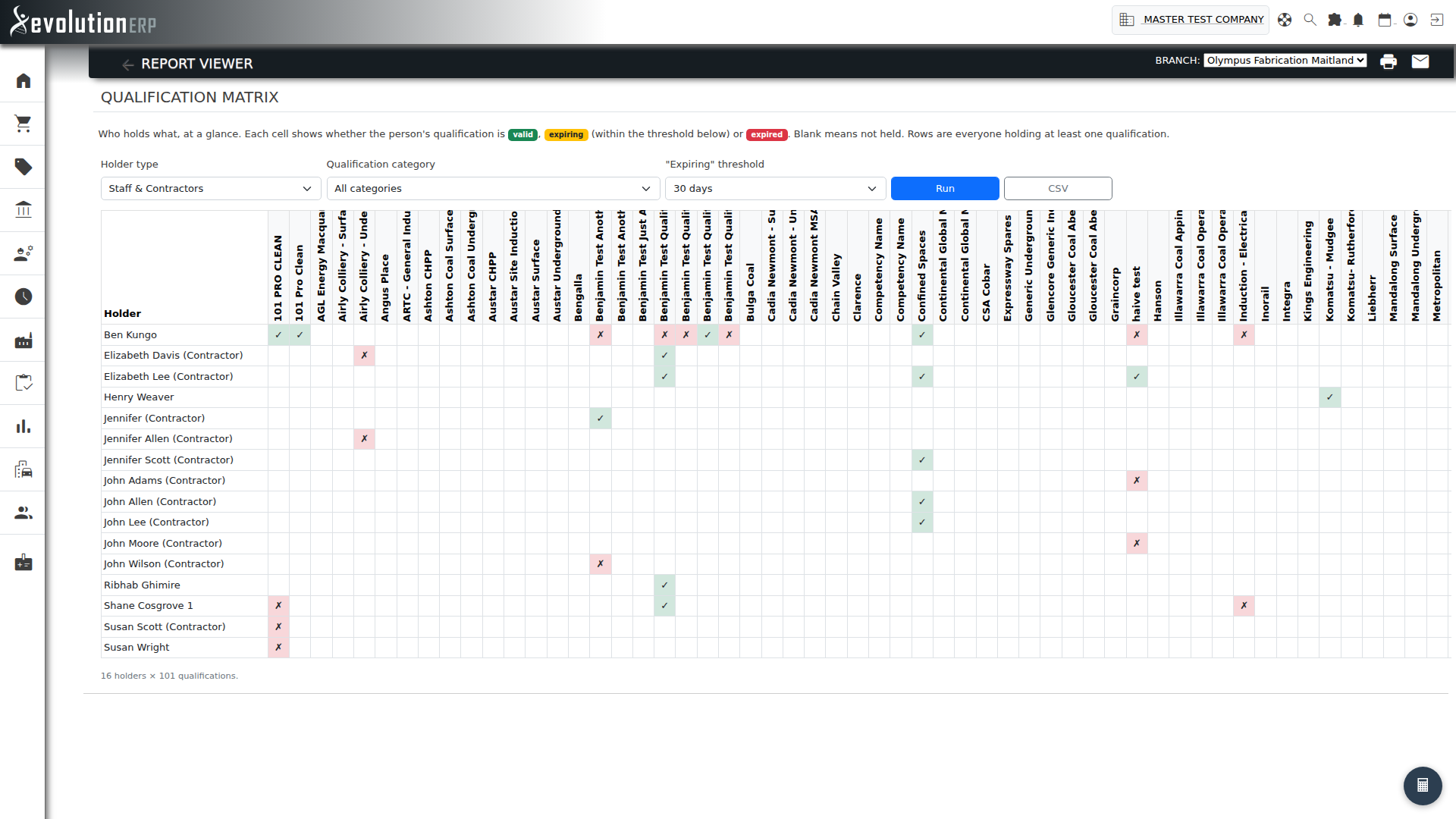Screen dimensions: 1456x819
Task: Open the Branch selector dropdown
Action: pyautogui.click(x=1285, y=61)
